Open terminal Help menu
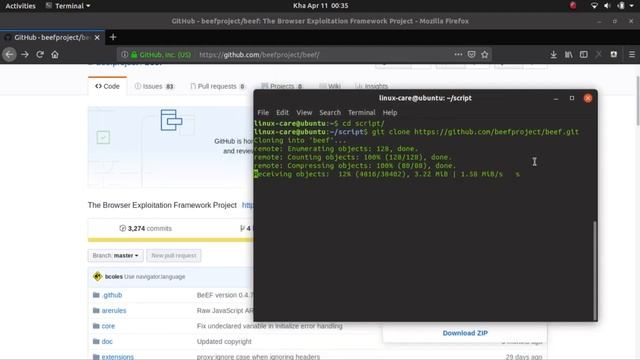640x360 pixels. pos(390,112)
